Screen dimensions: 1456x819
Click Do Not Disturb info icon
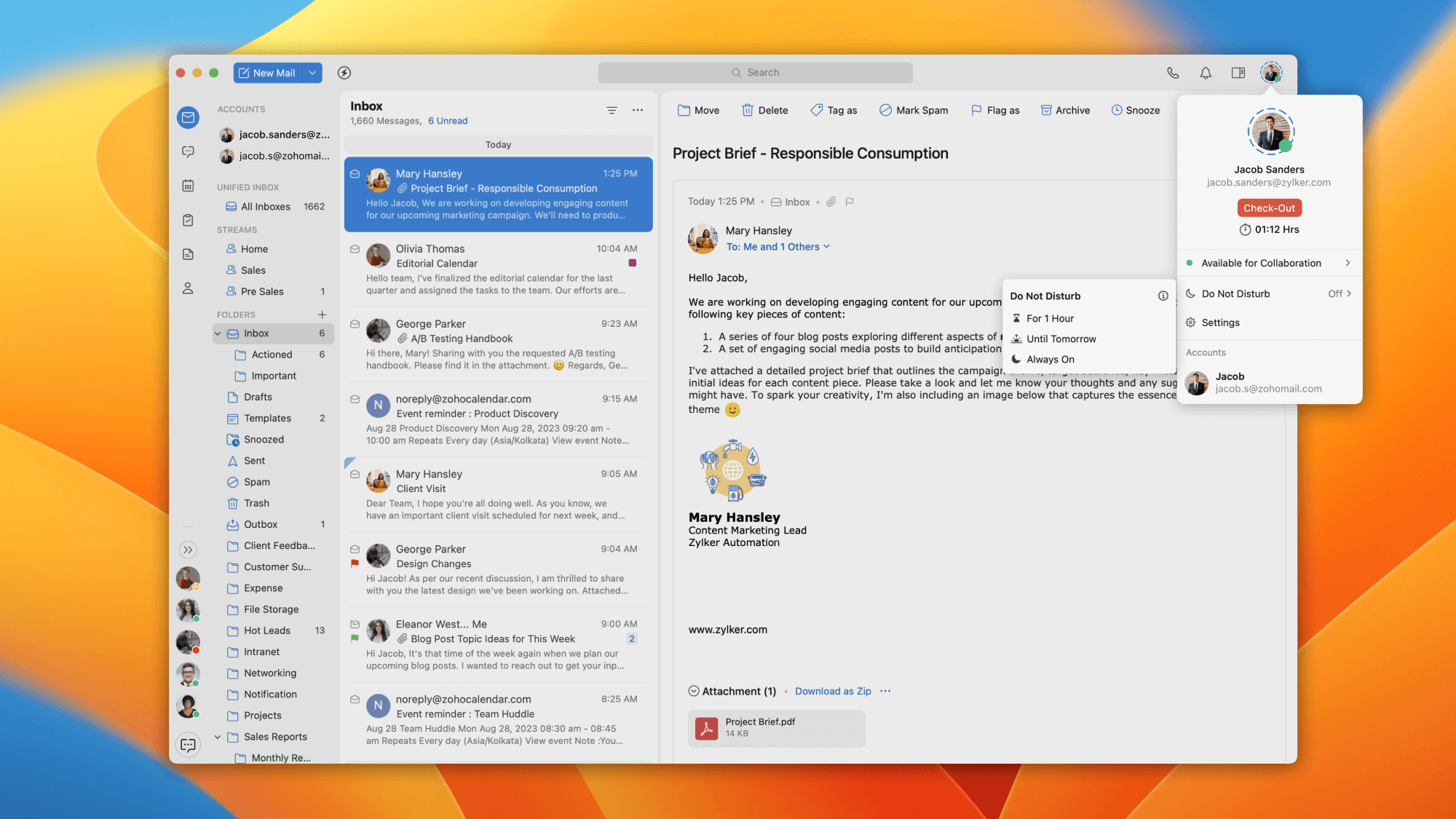[x=1163, y=296]
